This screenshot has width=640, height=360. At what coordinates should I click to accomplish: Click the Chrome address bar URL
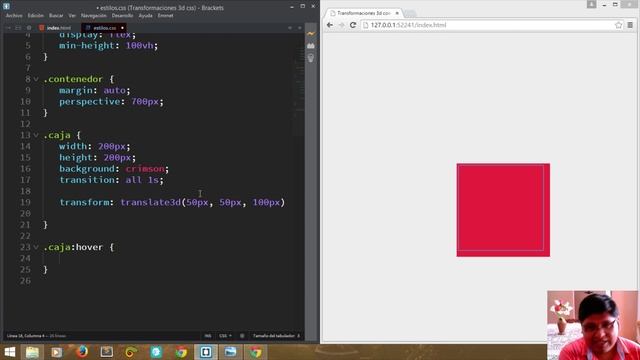coord(408,25)
